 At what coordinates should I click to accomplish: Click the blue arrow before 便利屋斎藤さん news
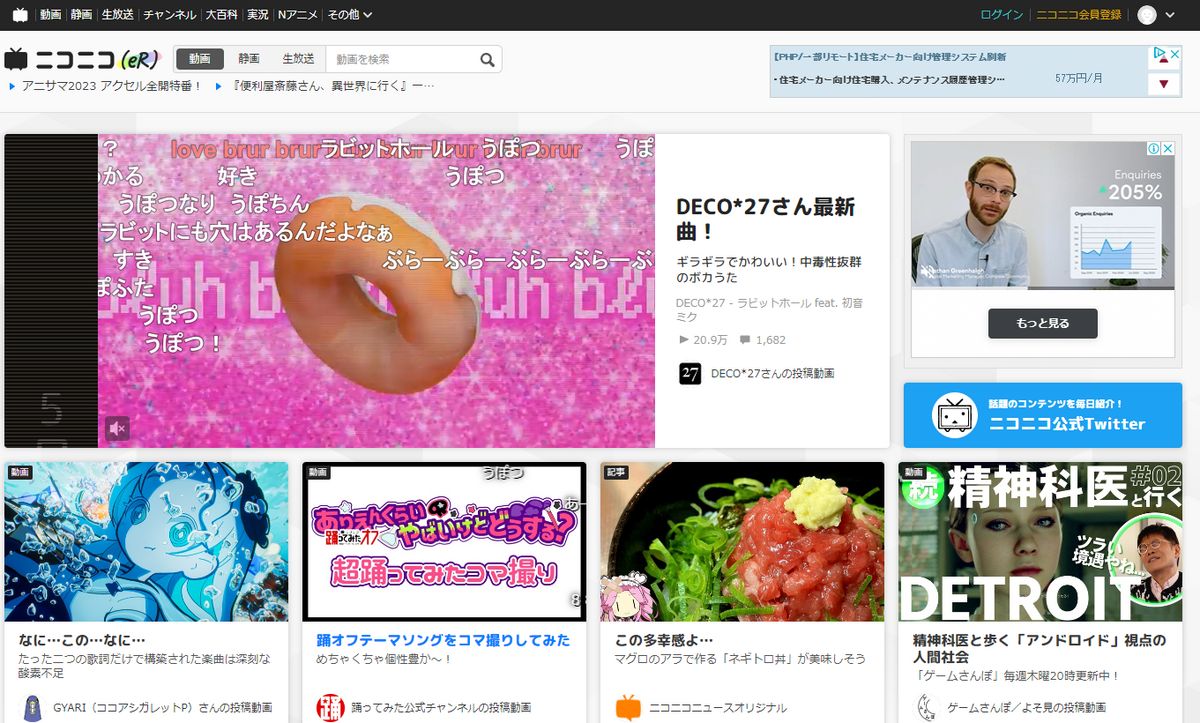[x=218, y=86]
